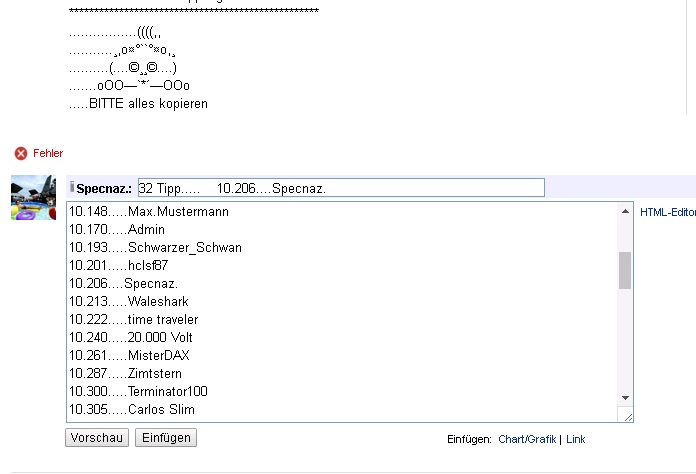The height and width of the screenshot is (474, 696).
Task: Click the Specnaz. username label
Action: click(104, 188)
